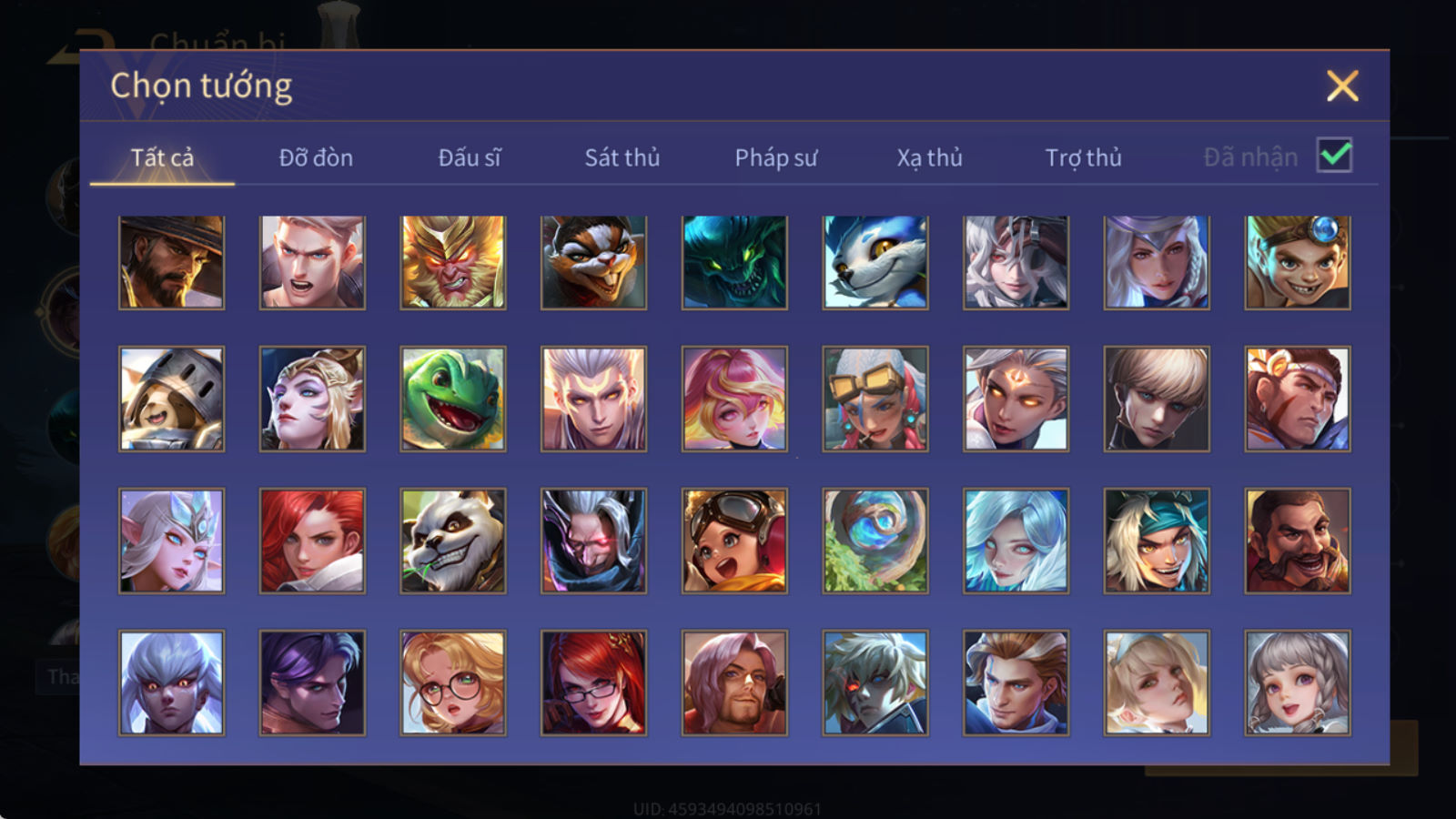Select the blonde girl with round glasses
1456x819 pixels.
453,682
